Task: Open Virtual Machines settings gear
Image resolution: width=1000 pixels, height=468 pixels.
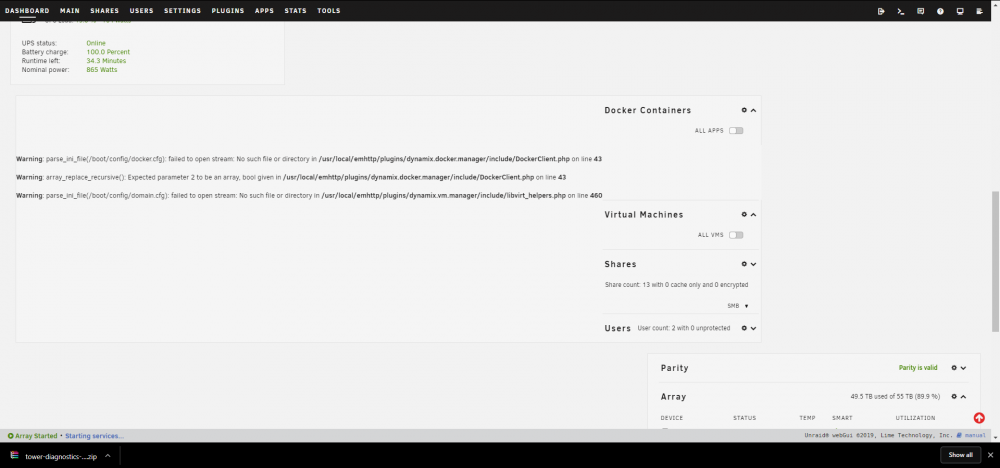Action: click(744, 215)
